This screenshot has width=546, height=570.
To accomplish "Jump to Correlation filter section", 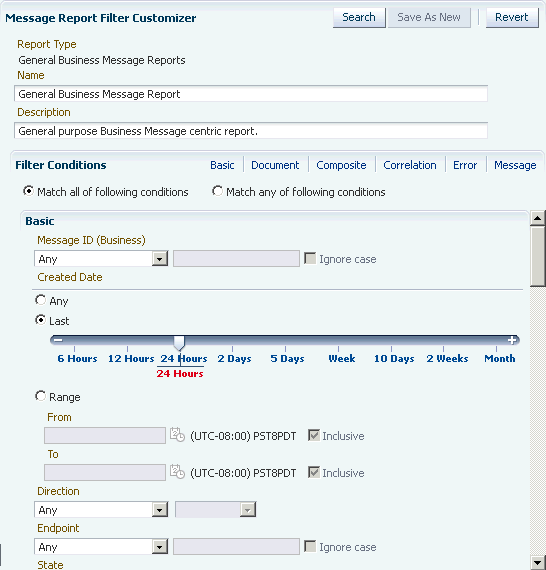I will click(410, 165).
